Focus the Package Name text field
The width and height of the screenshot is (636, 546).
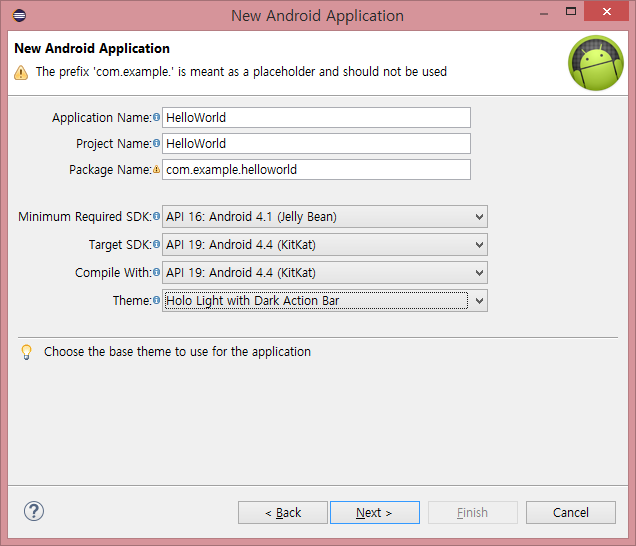point(316,170)
